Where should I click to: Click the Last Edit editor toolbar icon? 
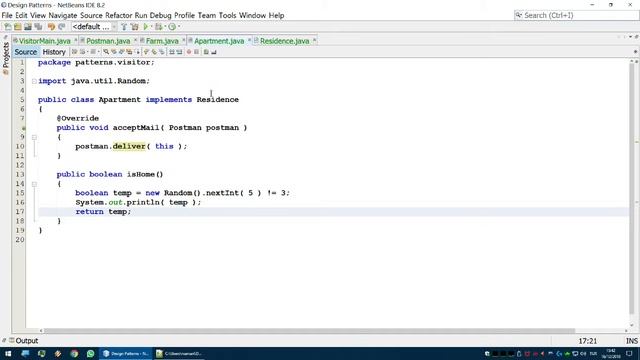click(x=74, y=52)
